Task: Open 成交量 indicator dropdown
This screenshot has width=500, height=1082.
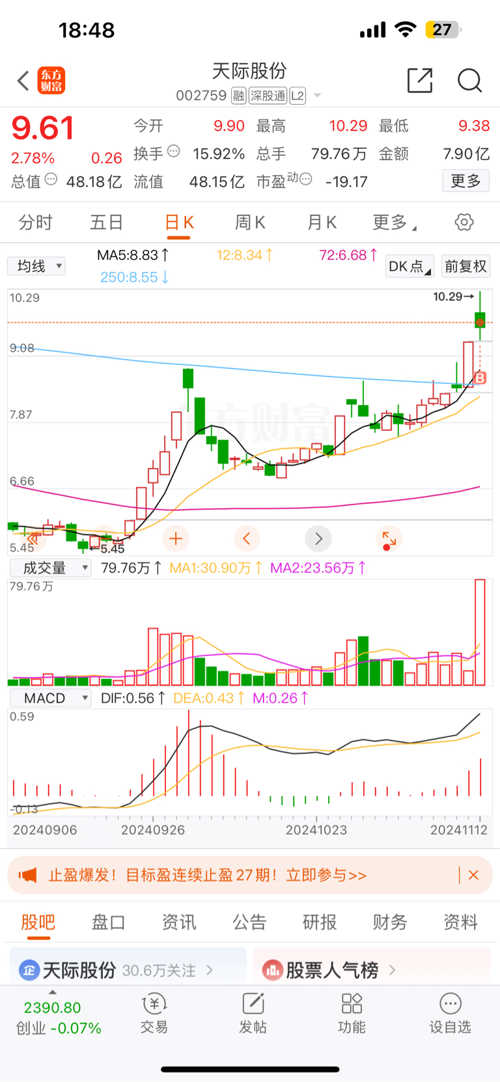Action: (49, 568)
